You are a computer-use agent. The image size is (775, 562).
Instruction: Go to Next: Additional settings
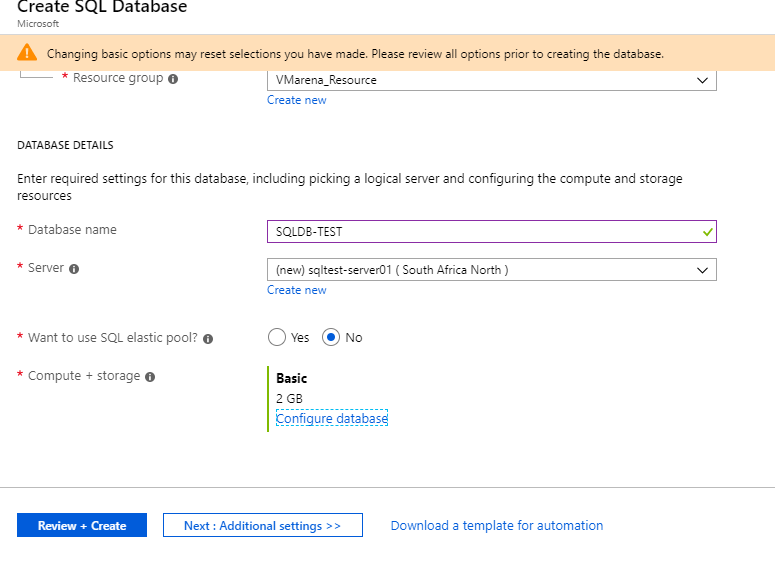pos(263,525)
